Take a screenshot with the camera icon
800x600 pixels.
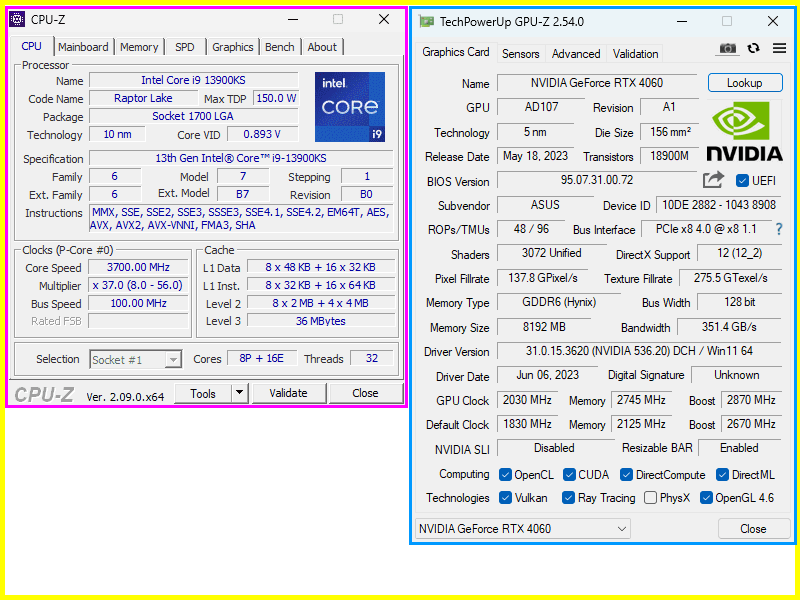click(x=727, y=48)
